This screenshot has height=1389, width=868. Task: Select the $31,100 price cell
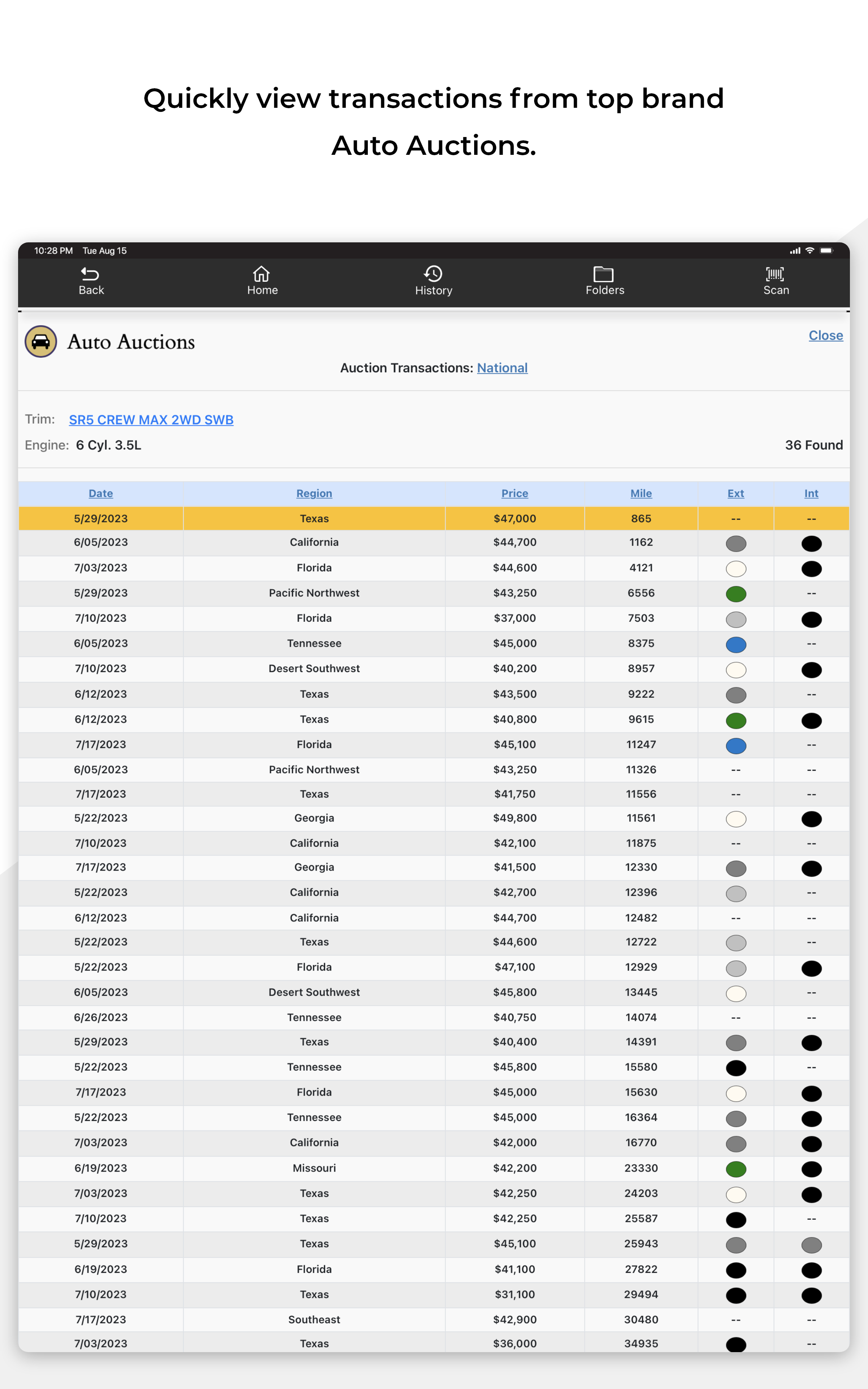pos(515,1294)
